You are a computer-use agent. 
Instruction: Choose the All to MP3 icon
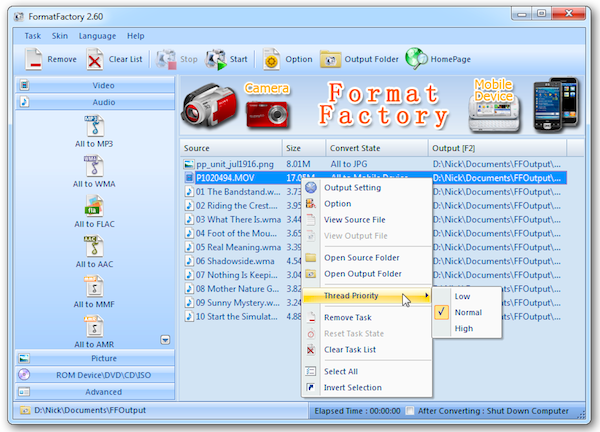pyautogui.click(x=94, y=126)
